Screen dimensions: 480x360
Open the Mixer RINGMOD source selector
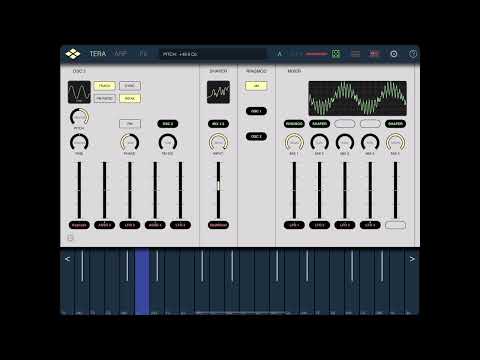click(294, 124)
